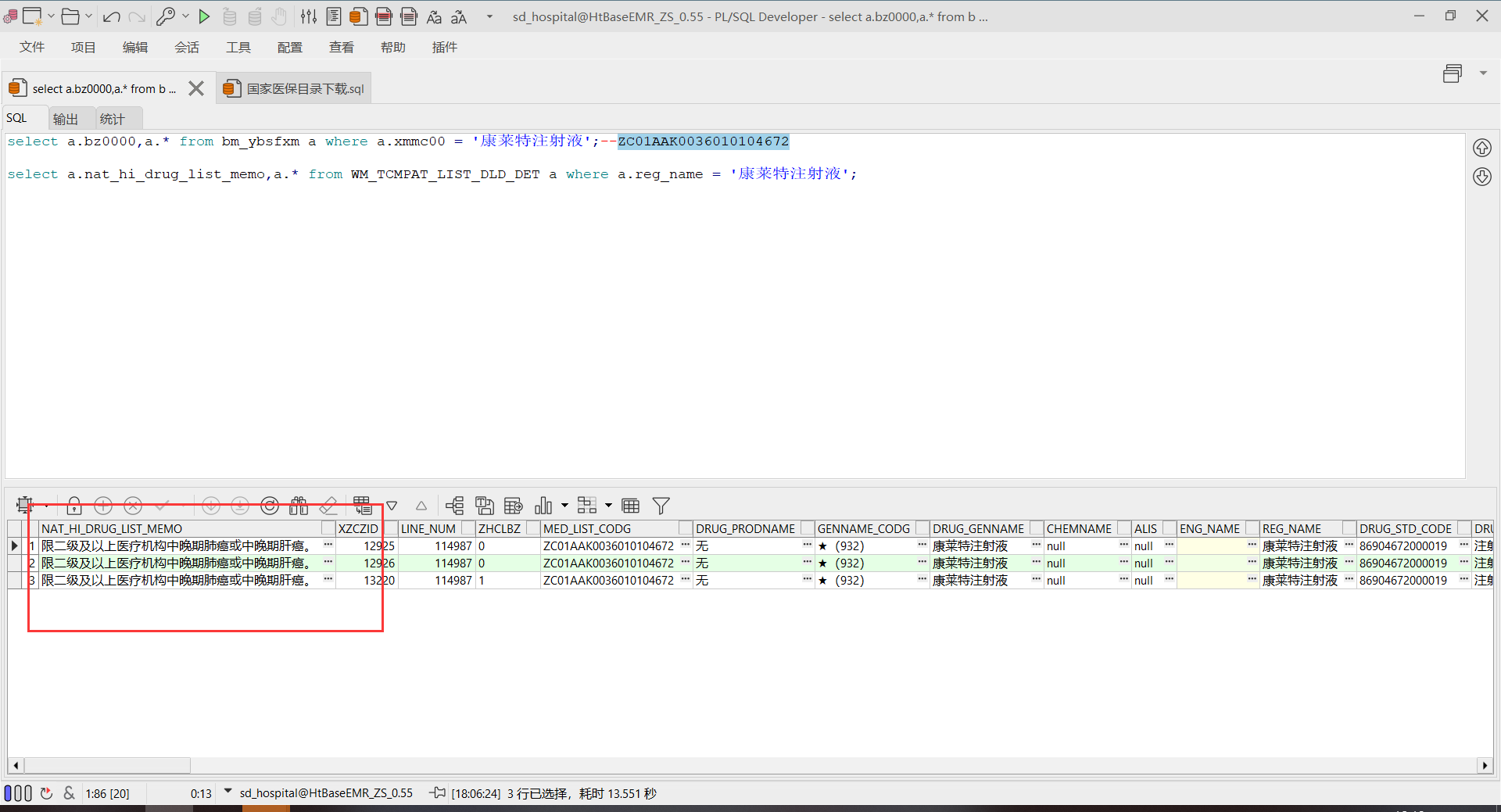Click the XZCZID column header

point(367,529)
